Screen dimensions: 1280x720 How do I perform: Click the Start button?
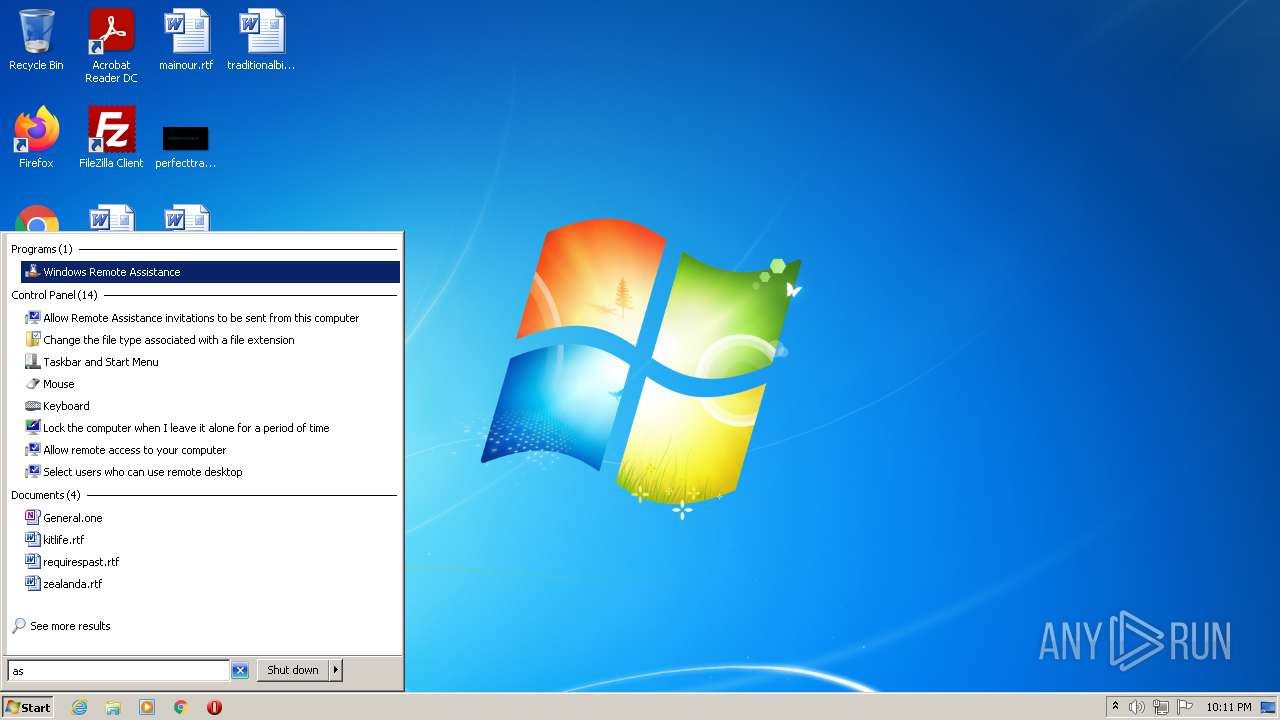(27, 707)
